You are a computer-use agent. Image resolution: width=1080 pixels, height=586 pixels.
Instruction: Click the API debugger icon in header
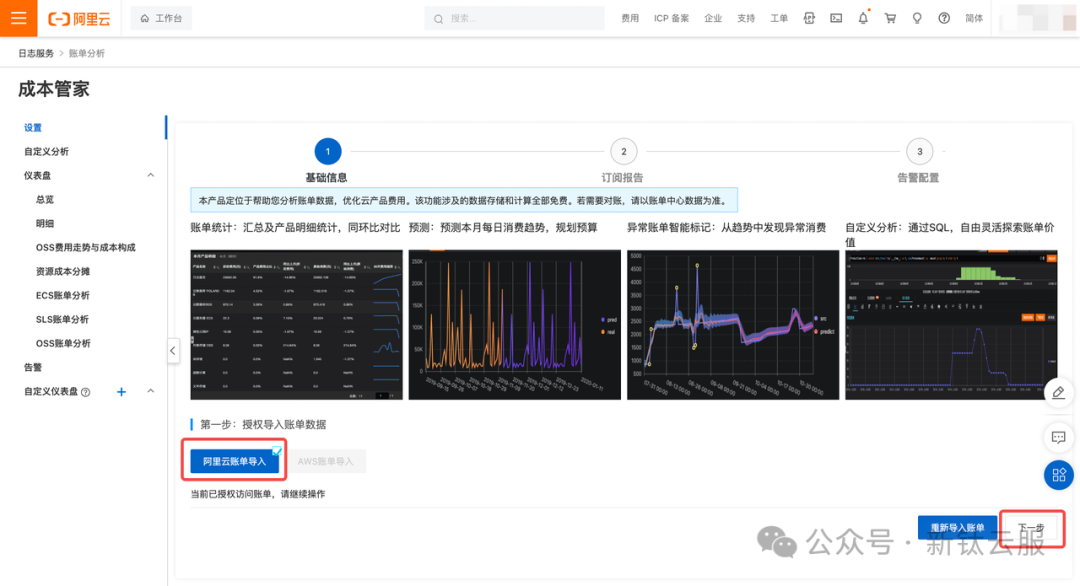(x=809, y=19)
